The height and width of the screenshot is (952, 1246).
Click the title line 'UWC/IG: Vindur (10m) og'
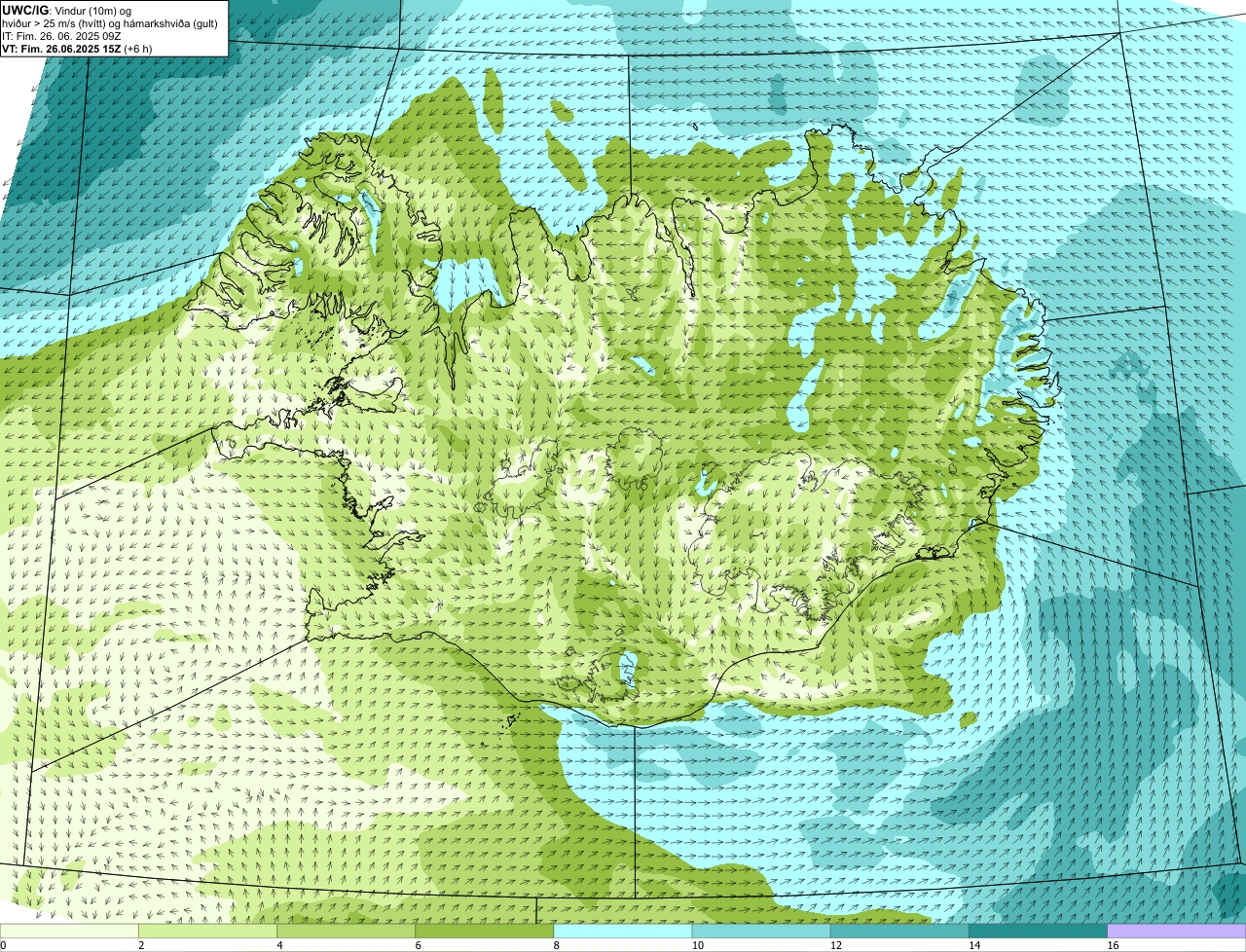(x=66, y=10)
